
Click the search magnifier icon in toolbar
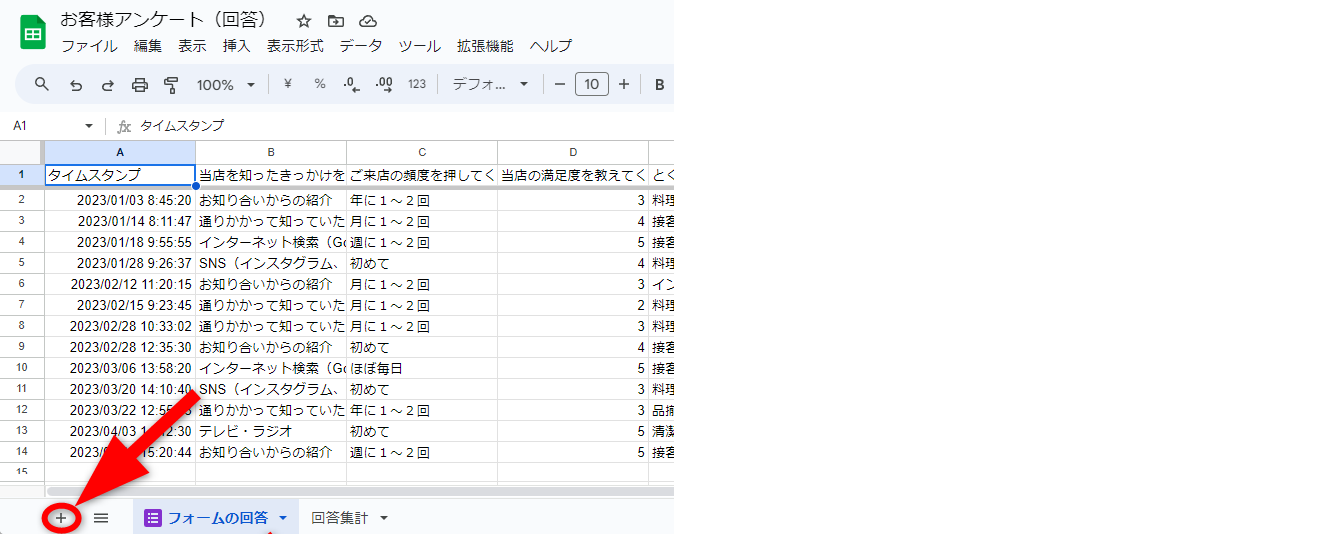pyautogui.click(x=42, y=84)
